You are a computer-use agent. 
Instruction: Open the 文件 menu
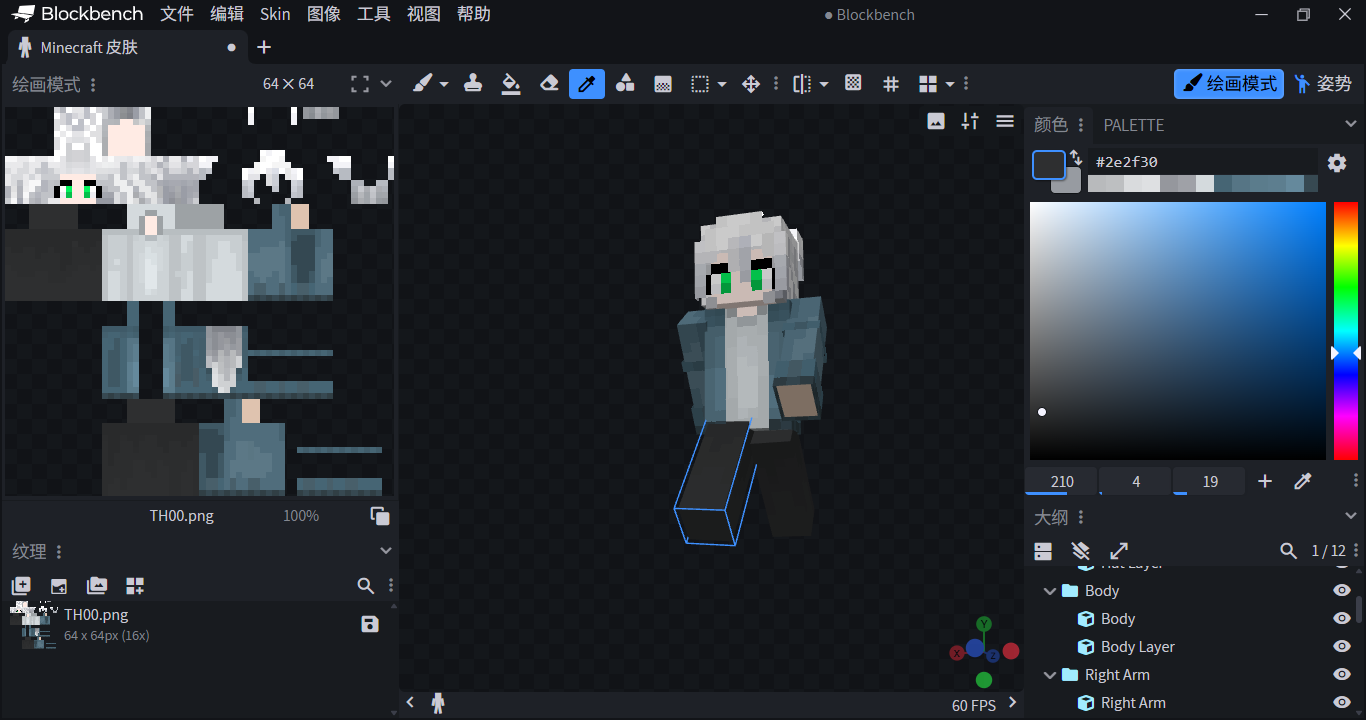(177, 14)
